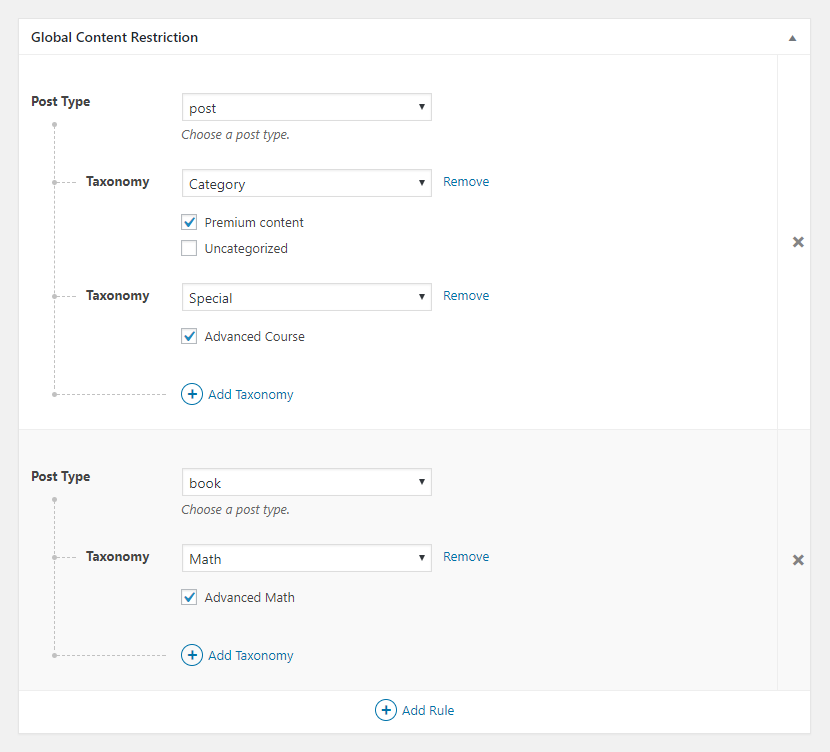Delete the post rule with its X icon
The width and height of the screenshot is (830, 752).
tap(798, 242)
